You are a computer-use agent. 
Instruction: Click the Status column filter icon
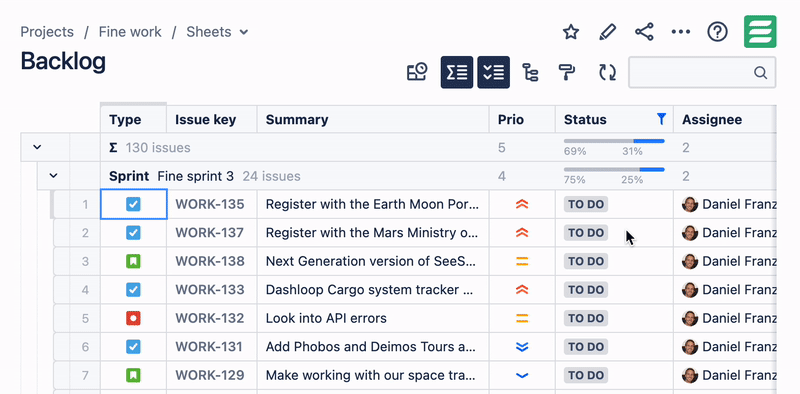click(661, 119)
